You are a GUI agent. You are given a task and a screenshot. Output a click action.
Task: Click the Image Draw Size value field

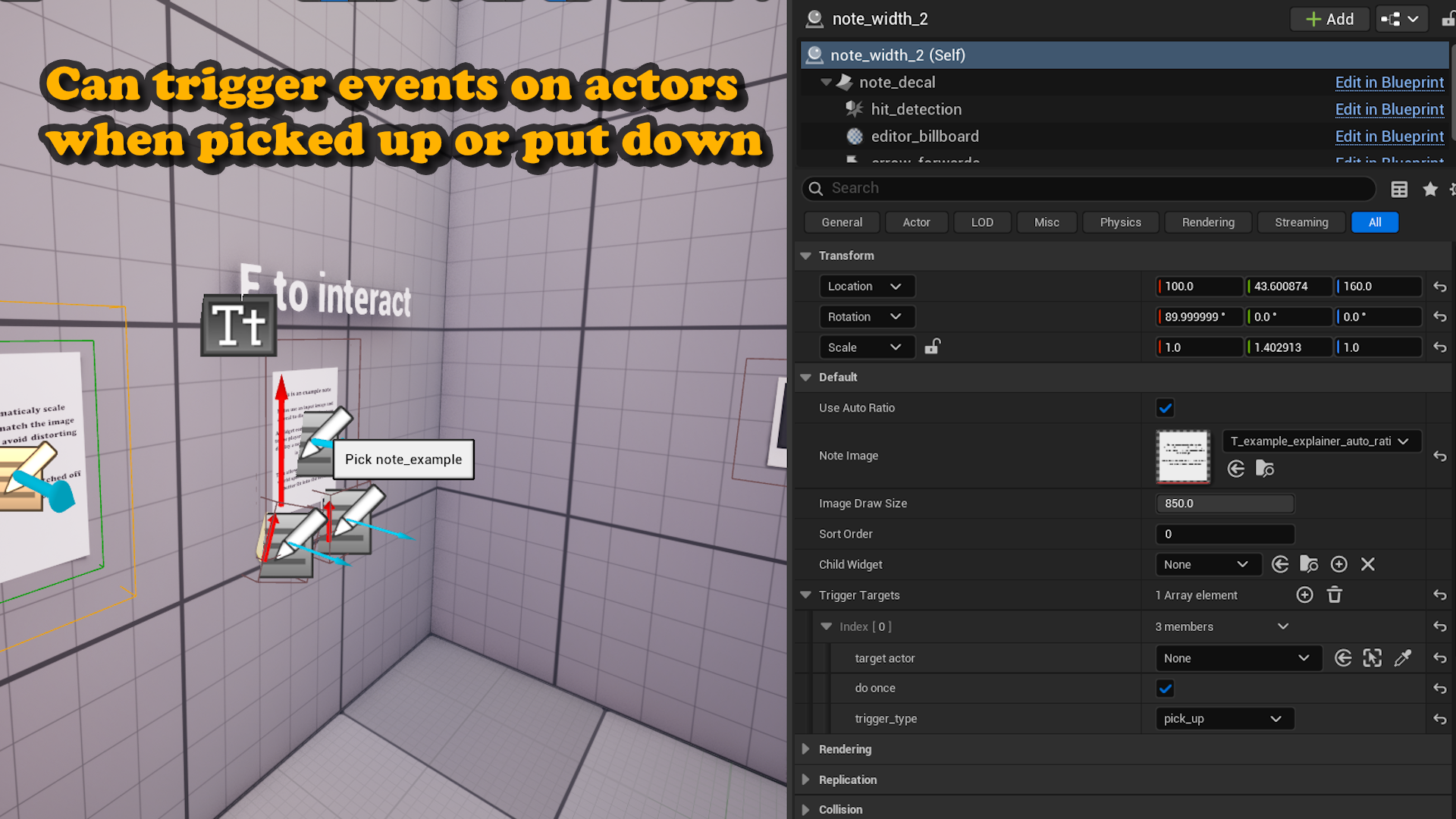pyautogui.click(x=1224, y=504)
